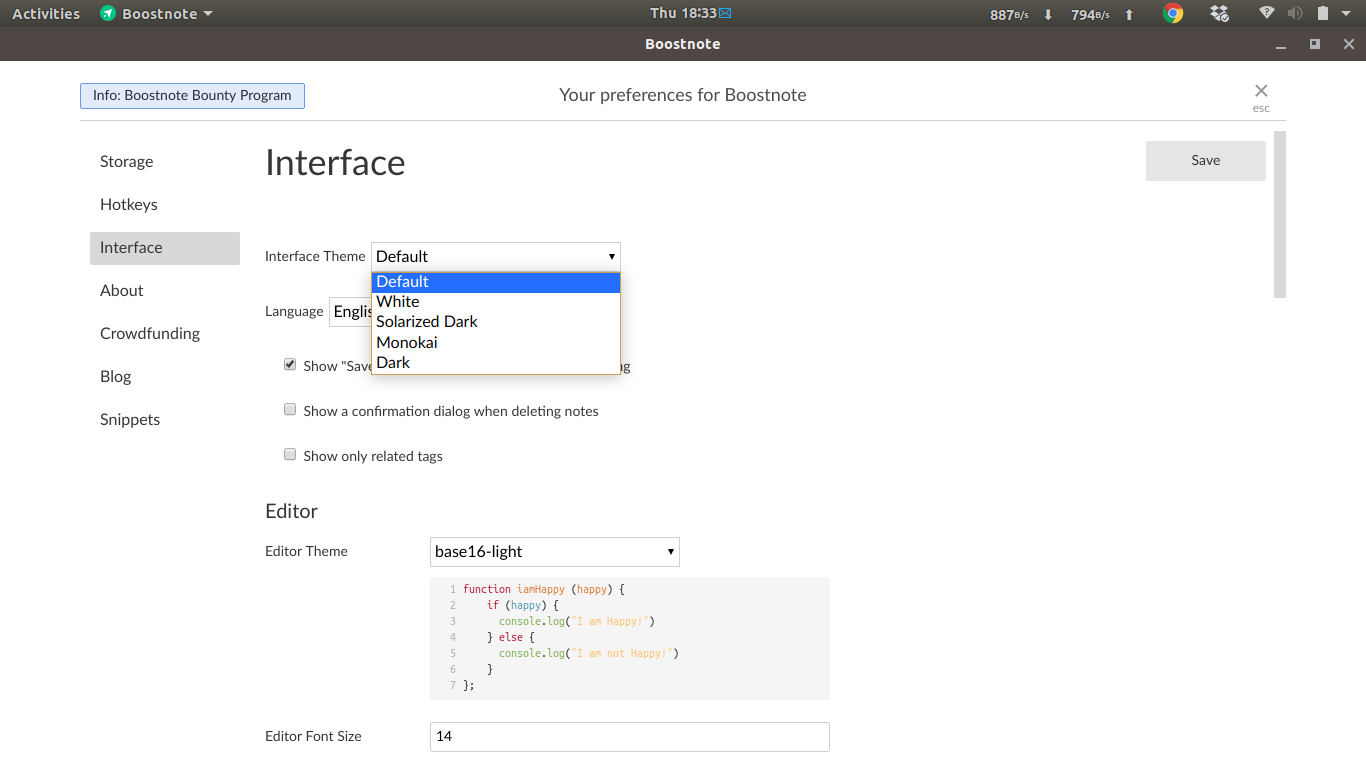Choose the White theme option
1366x768 pixels.
click(x=495, y=302)
